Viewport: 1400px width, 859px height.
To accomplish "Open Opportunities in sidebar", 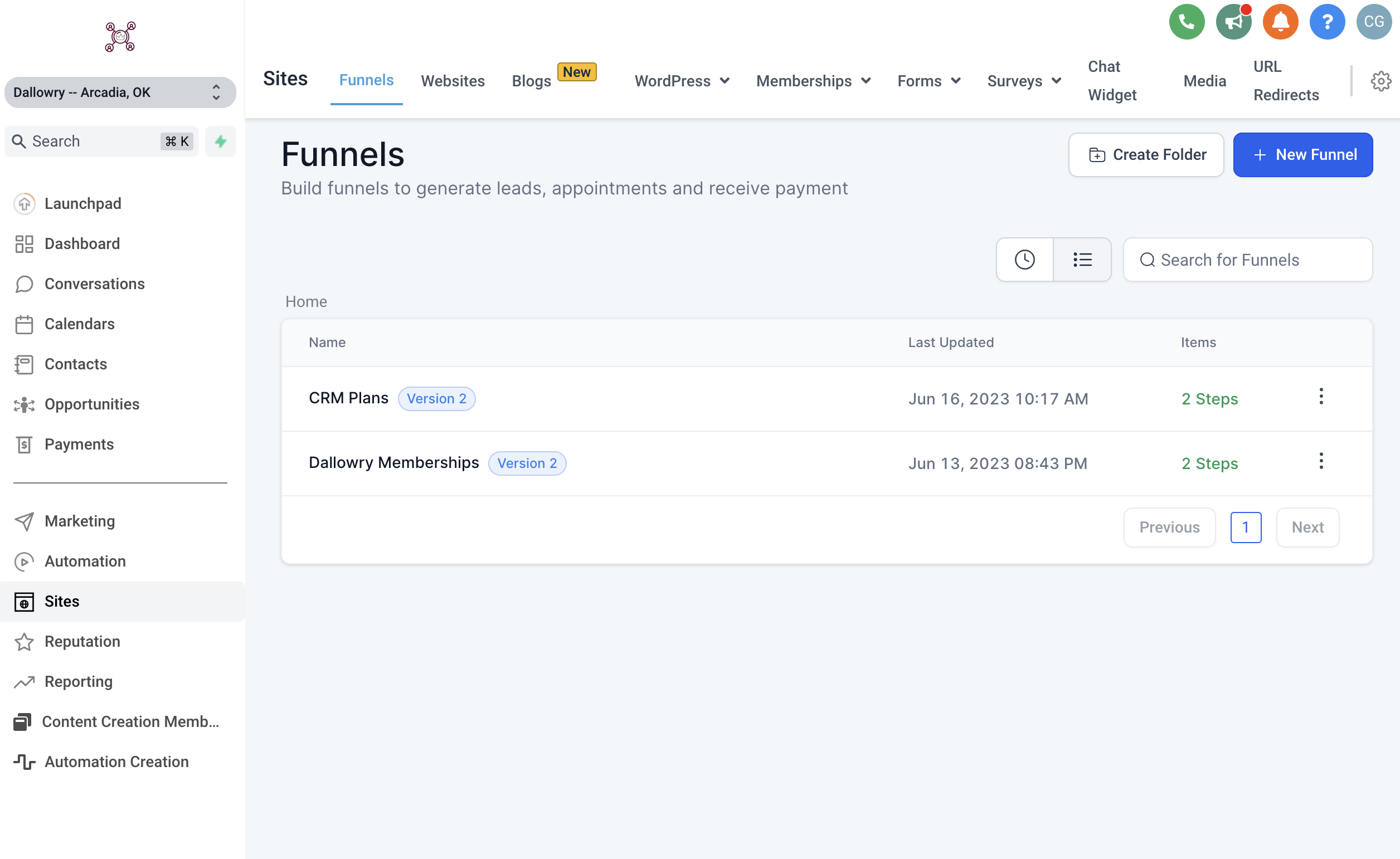I will (x=91, y=404).
